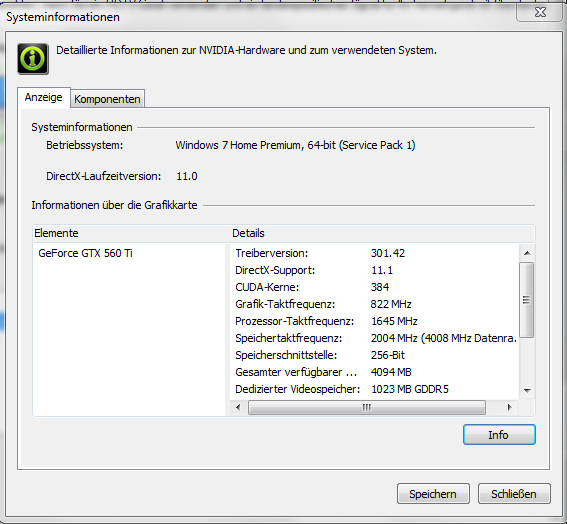
Task: Click the DirectX-Laufzeitversion: label
Action: tap(103, 176)
